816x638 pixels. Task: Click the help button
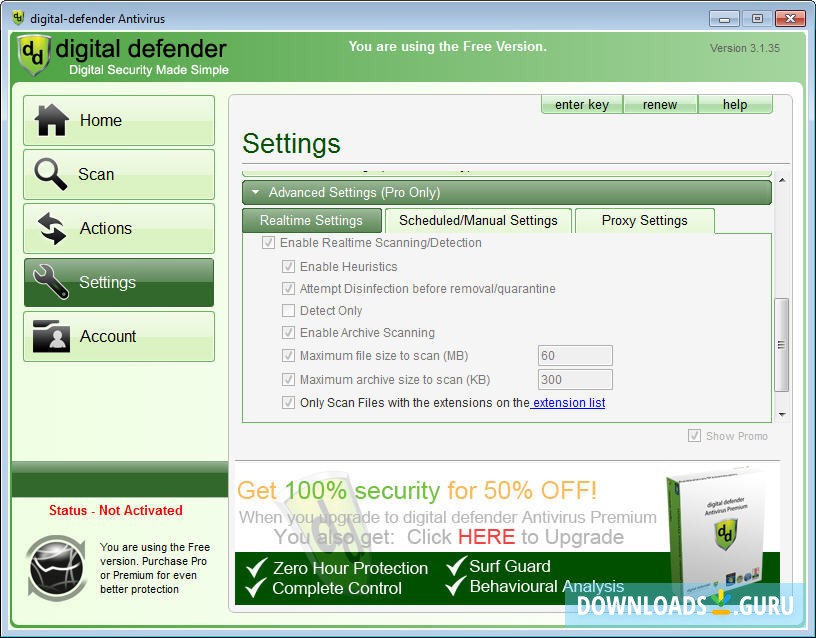(x=735, y=105)
